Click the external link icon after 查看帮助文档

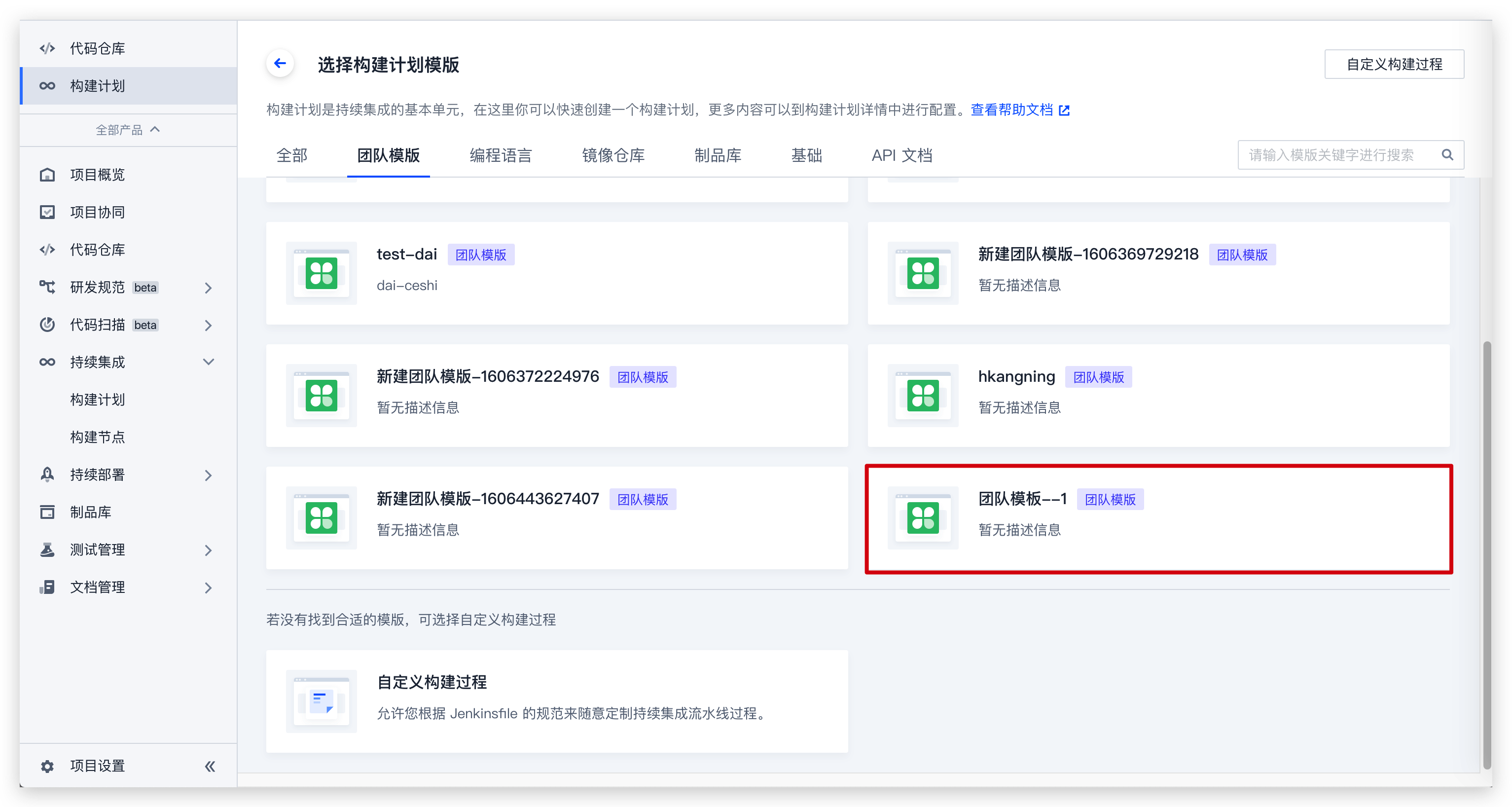[1065, 110]
